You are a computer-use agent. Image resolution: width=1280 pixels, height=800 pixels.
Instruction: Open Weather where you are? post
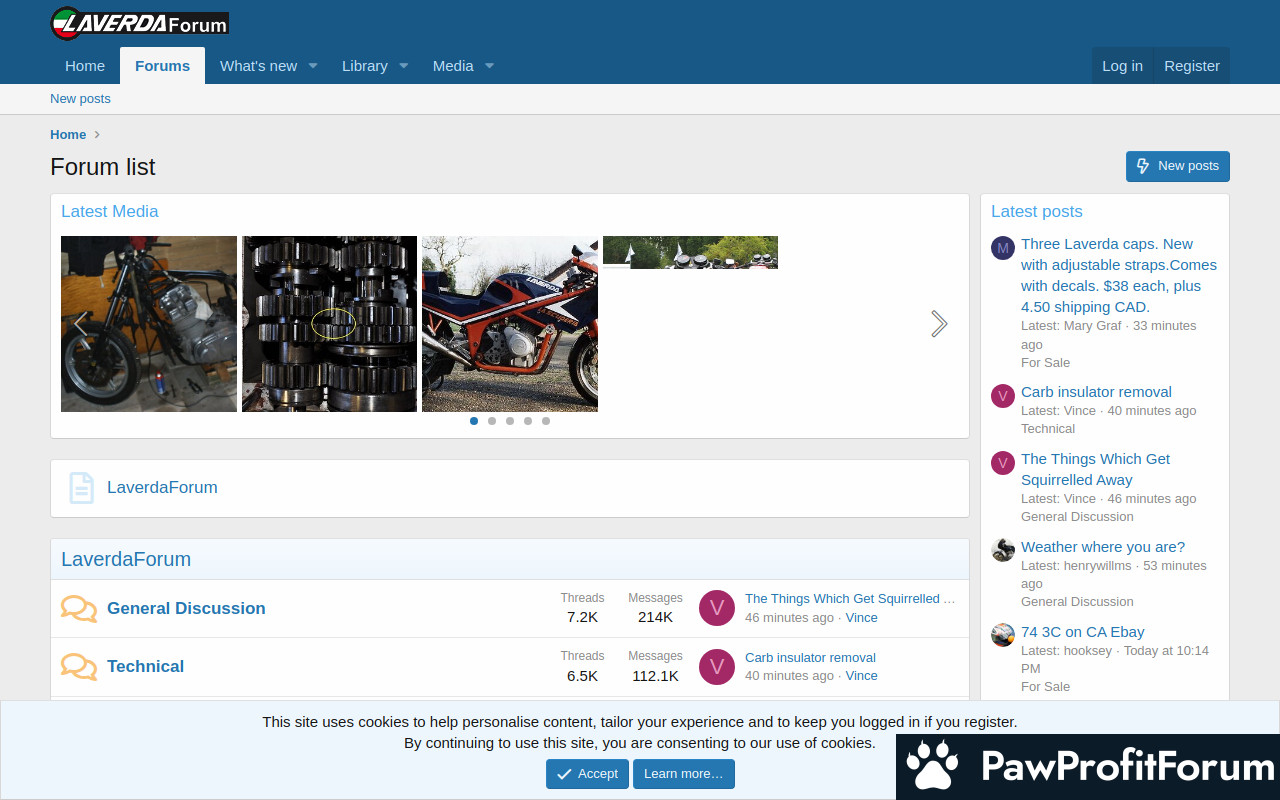[x=1103, y=547]
